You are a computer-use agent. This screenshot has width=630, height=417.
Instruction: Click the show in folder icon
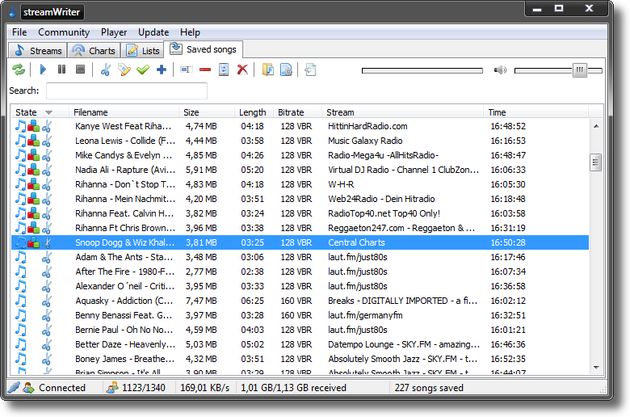point(268,70)
